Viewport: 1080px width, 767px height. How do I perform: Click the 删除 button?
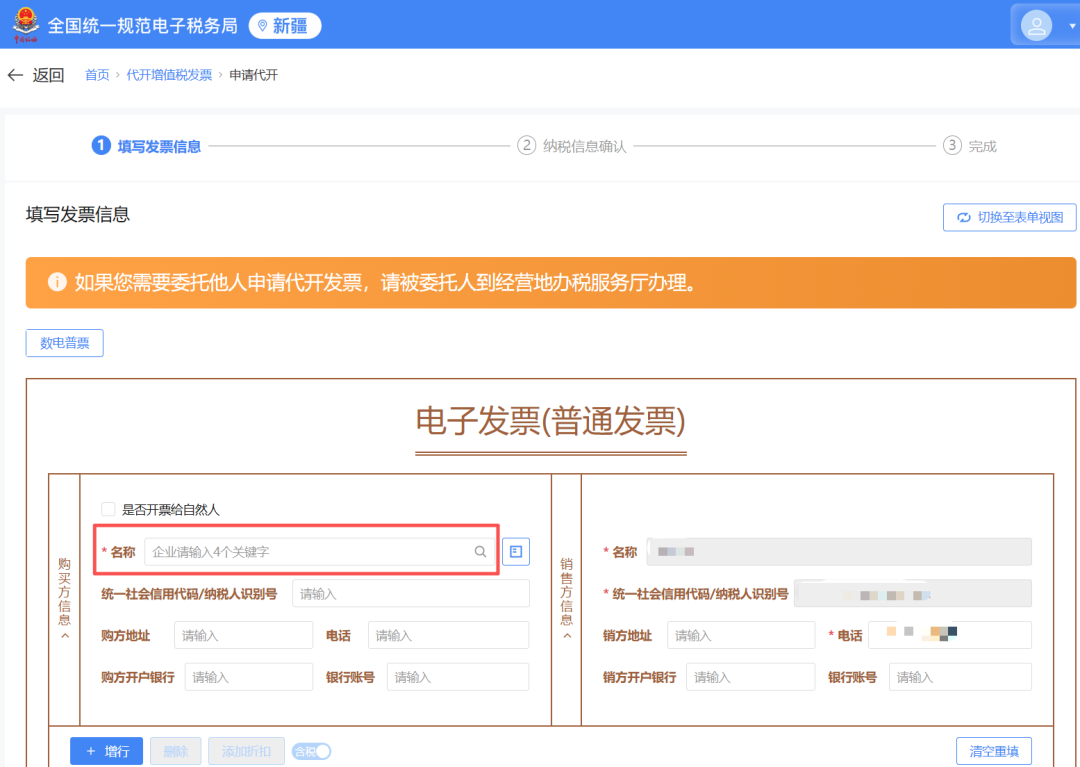pyautogui.click(x=176, y=751)
